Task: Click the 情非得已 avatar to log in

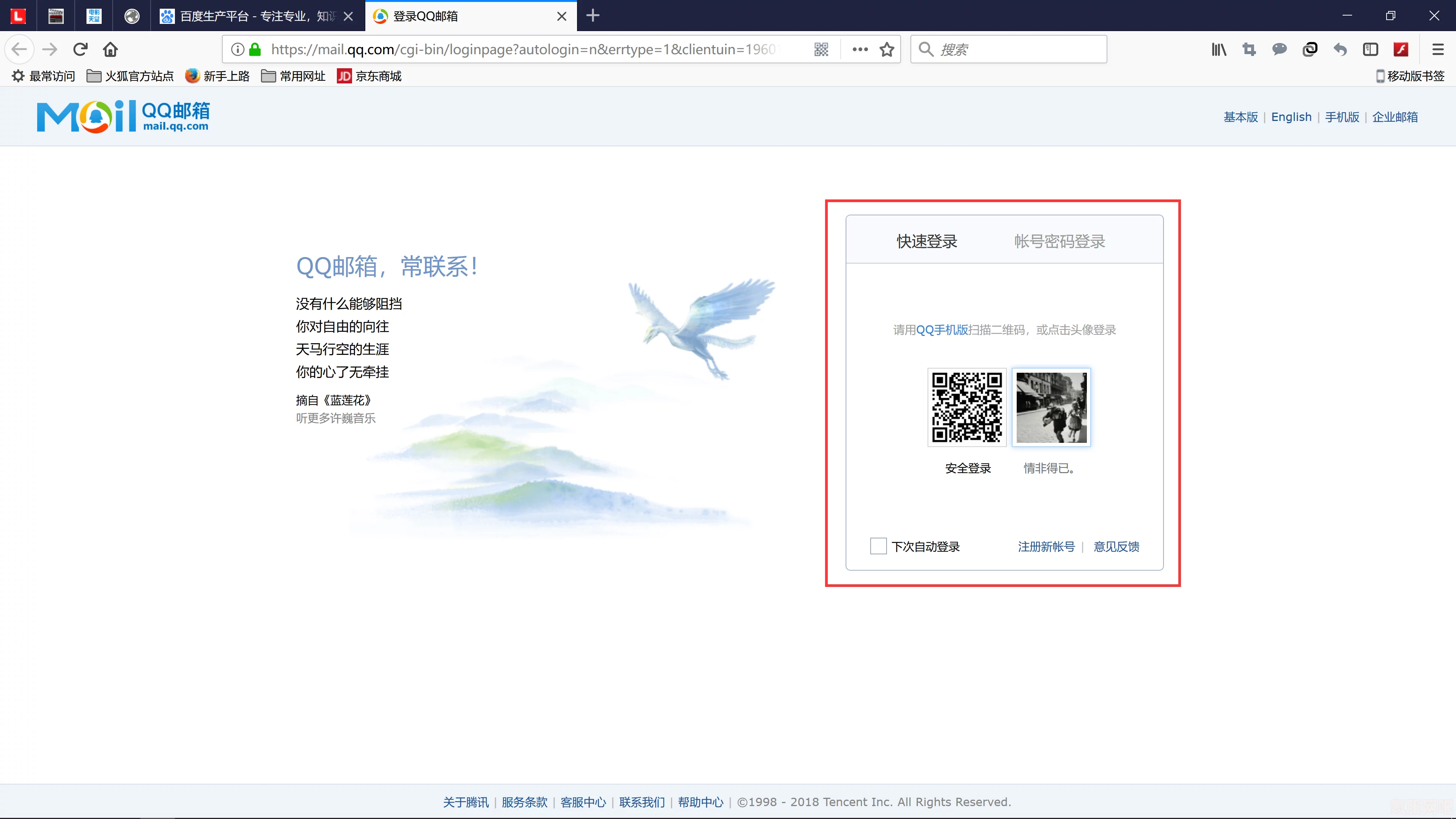Action: pyautogui.click(x=1051, y=407)
